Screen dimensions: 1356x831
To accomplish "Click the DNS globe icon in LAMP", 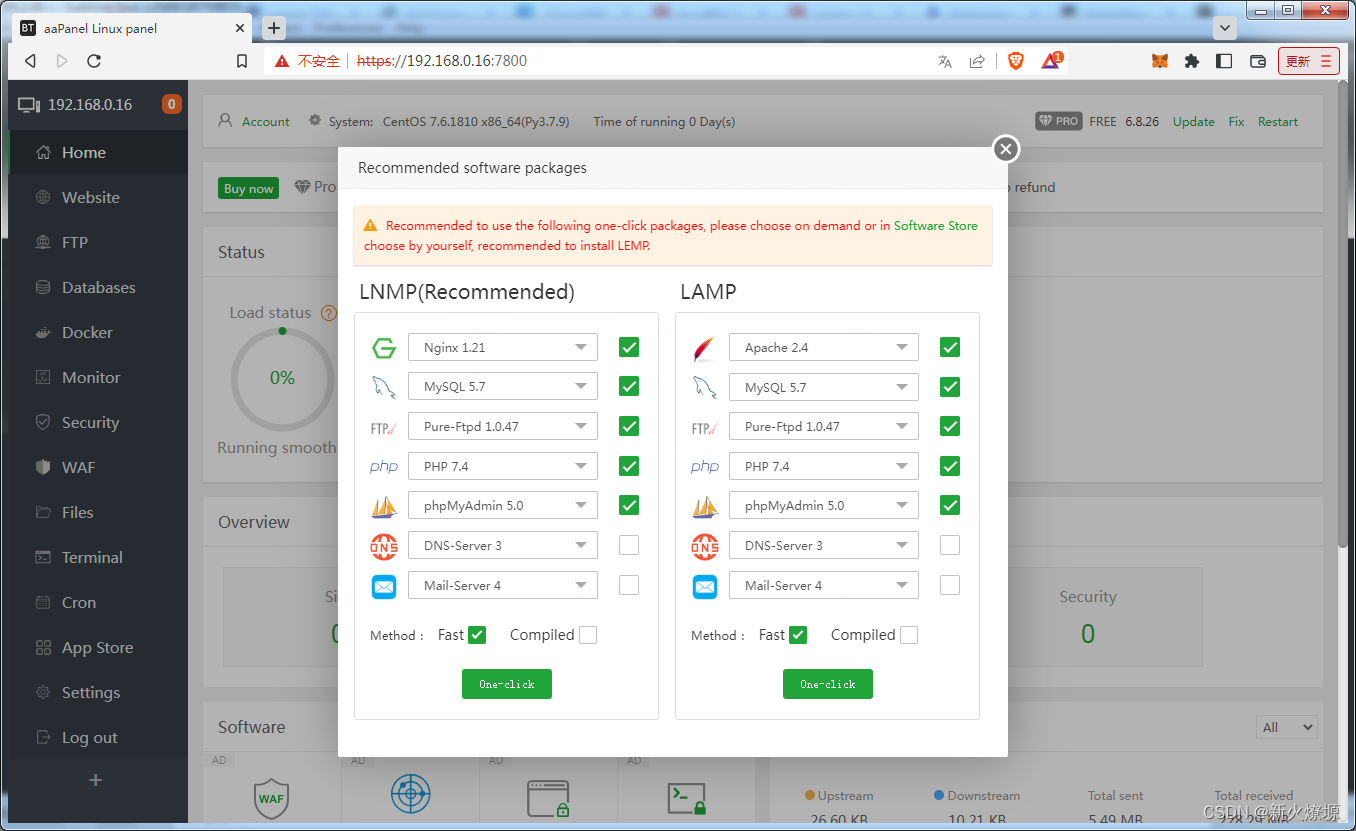I will tap(705, 546).
